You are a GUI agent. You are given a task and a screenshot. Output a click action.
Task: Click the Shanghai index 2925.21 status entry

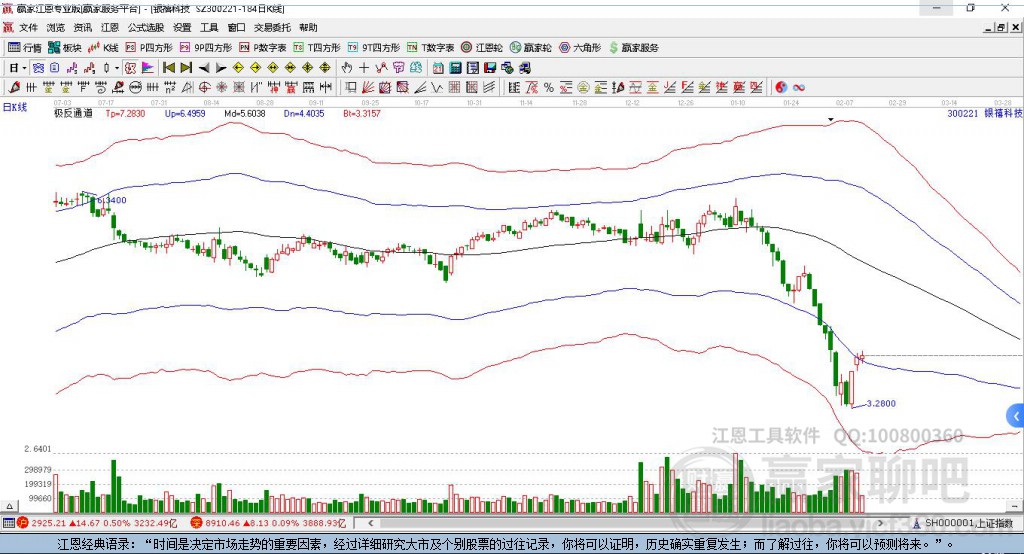click(x=97, y=523)
